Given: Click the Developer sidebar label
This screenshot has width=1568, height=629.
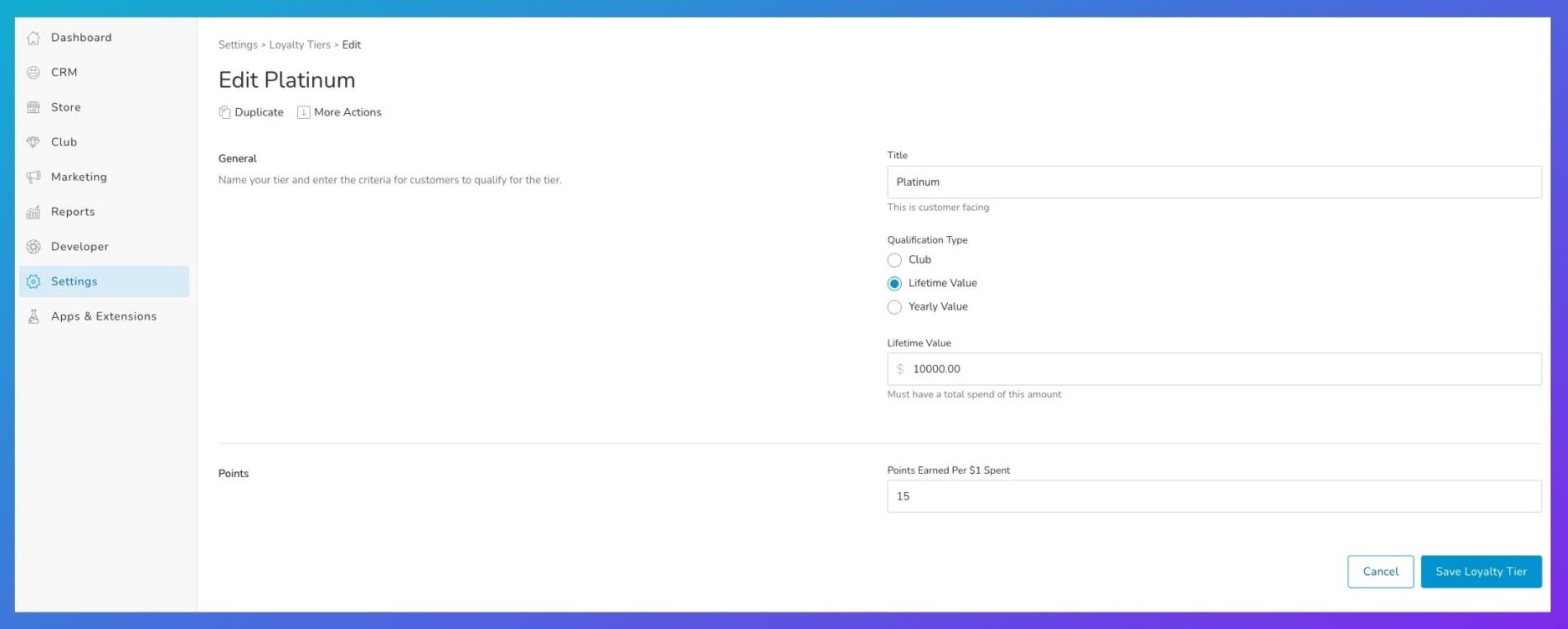Looking at the screenshot, I should click(x=80, y=247).
